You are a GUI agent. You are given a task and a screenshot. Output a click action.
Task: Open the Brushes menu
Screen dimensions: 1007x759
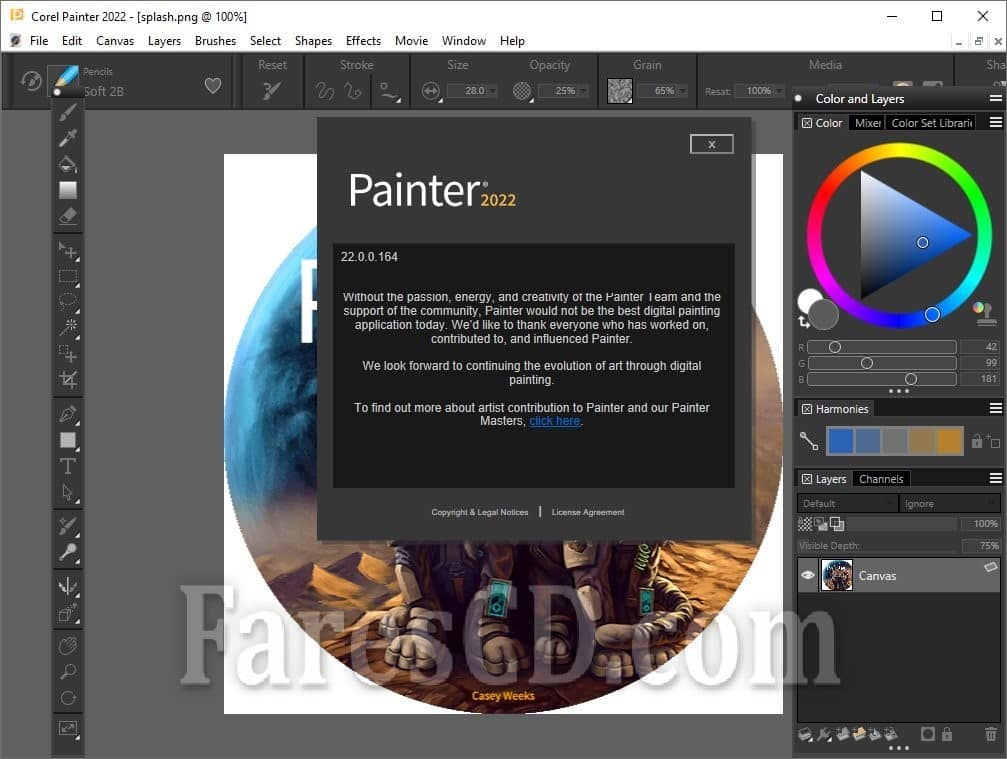(215, 40)
